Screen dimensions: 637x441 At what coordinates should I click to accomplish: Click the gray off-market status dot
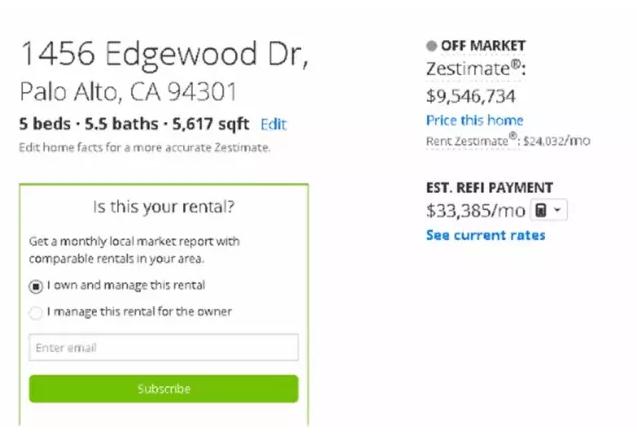point(431,46)
